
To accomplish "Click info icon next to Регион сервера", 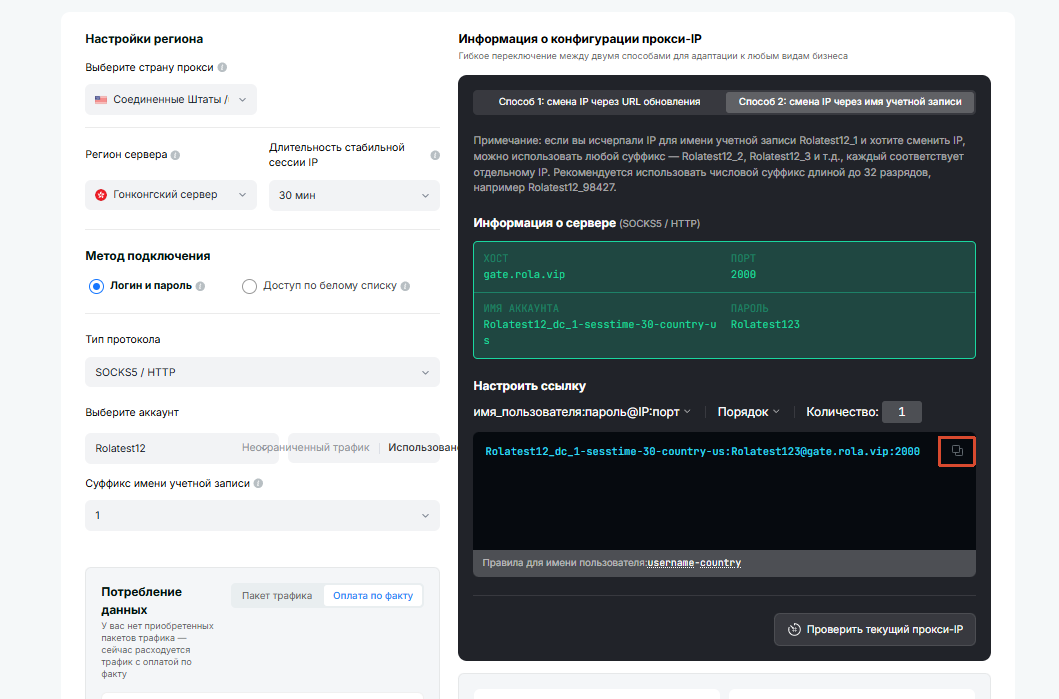I will 176,155.
